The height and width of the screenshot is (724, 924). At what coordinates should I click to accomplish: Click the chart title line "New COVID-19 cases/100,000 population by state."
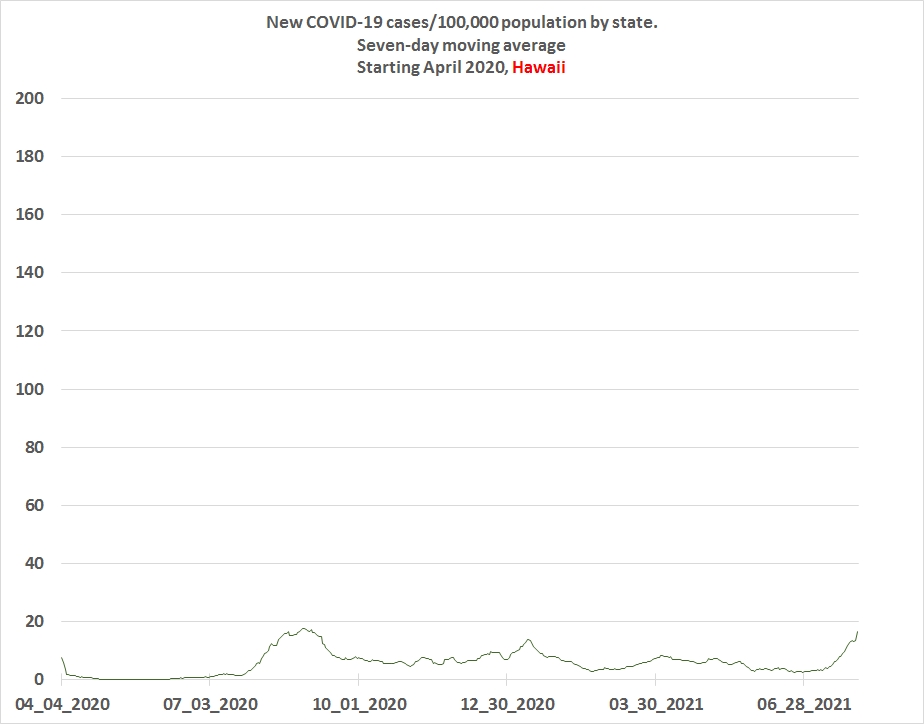461,23
